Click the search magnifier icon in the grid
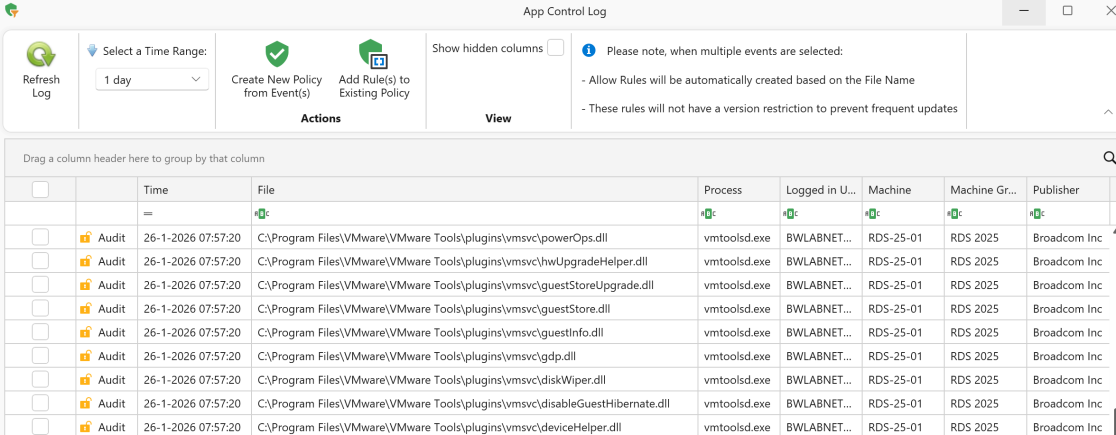This screenshot has width=1116, height=435. point(1110,157)
